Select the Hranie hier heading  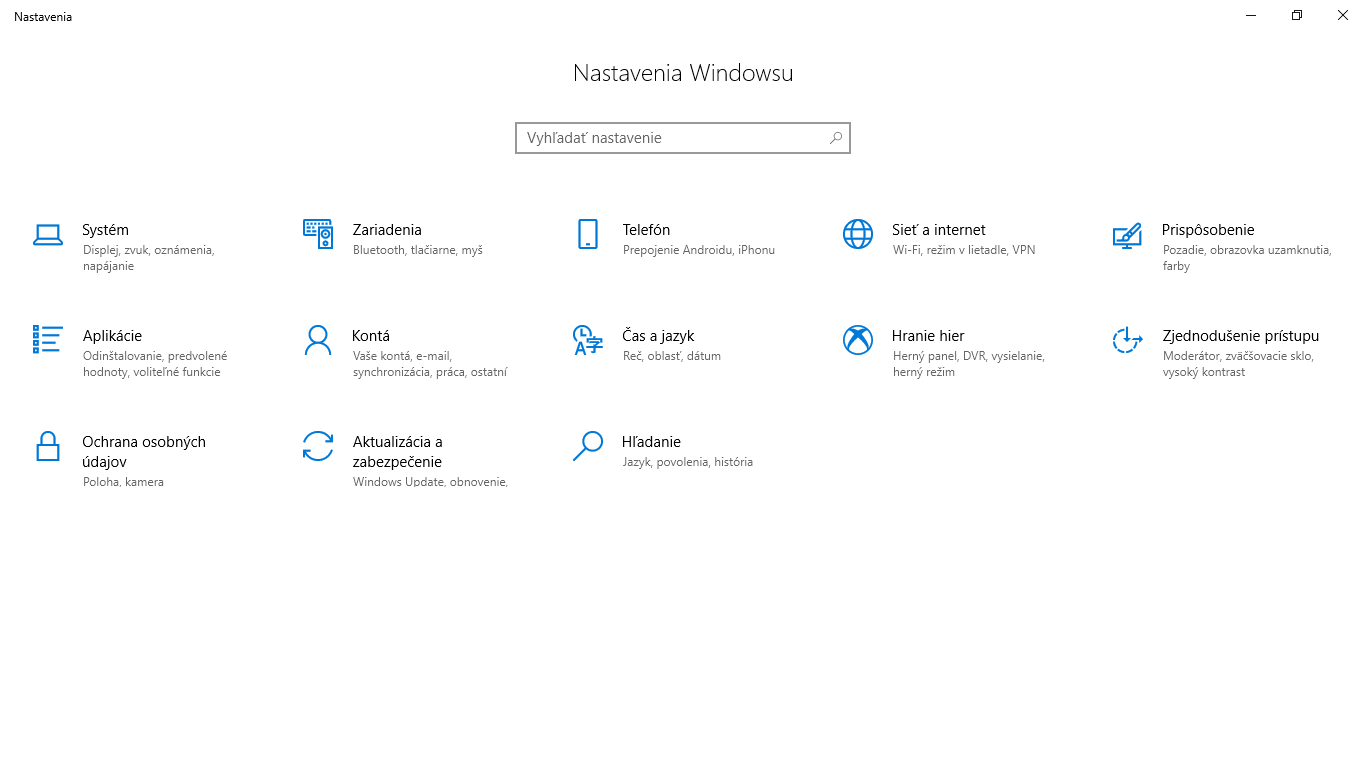click(928, 336)
